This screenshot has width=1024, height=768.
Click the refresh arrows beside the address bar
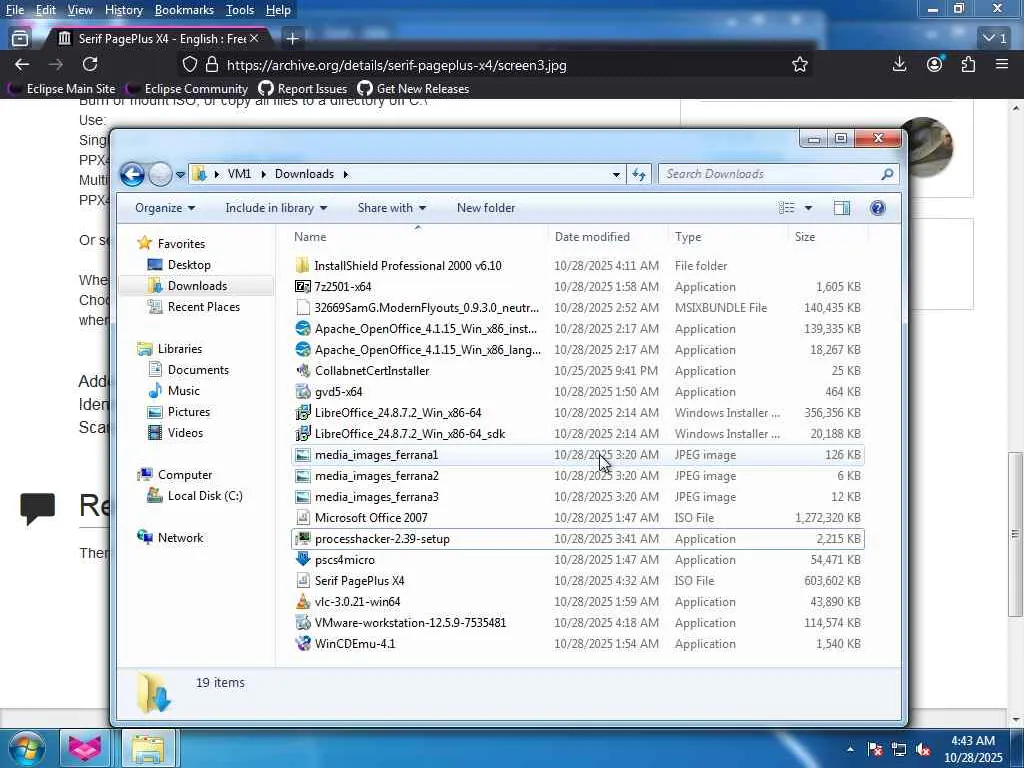pos(638,174)
